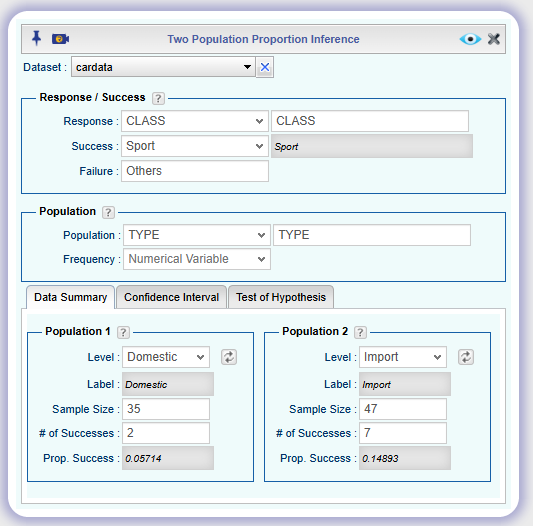Screen dimensions: 533x526
Task: Click Prop. Success value 0.05714
Action: pyautogui.click(x=168, y=458)
